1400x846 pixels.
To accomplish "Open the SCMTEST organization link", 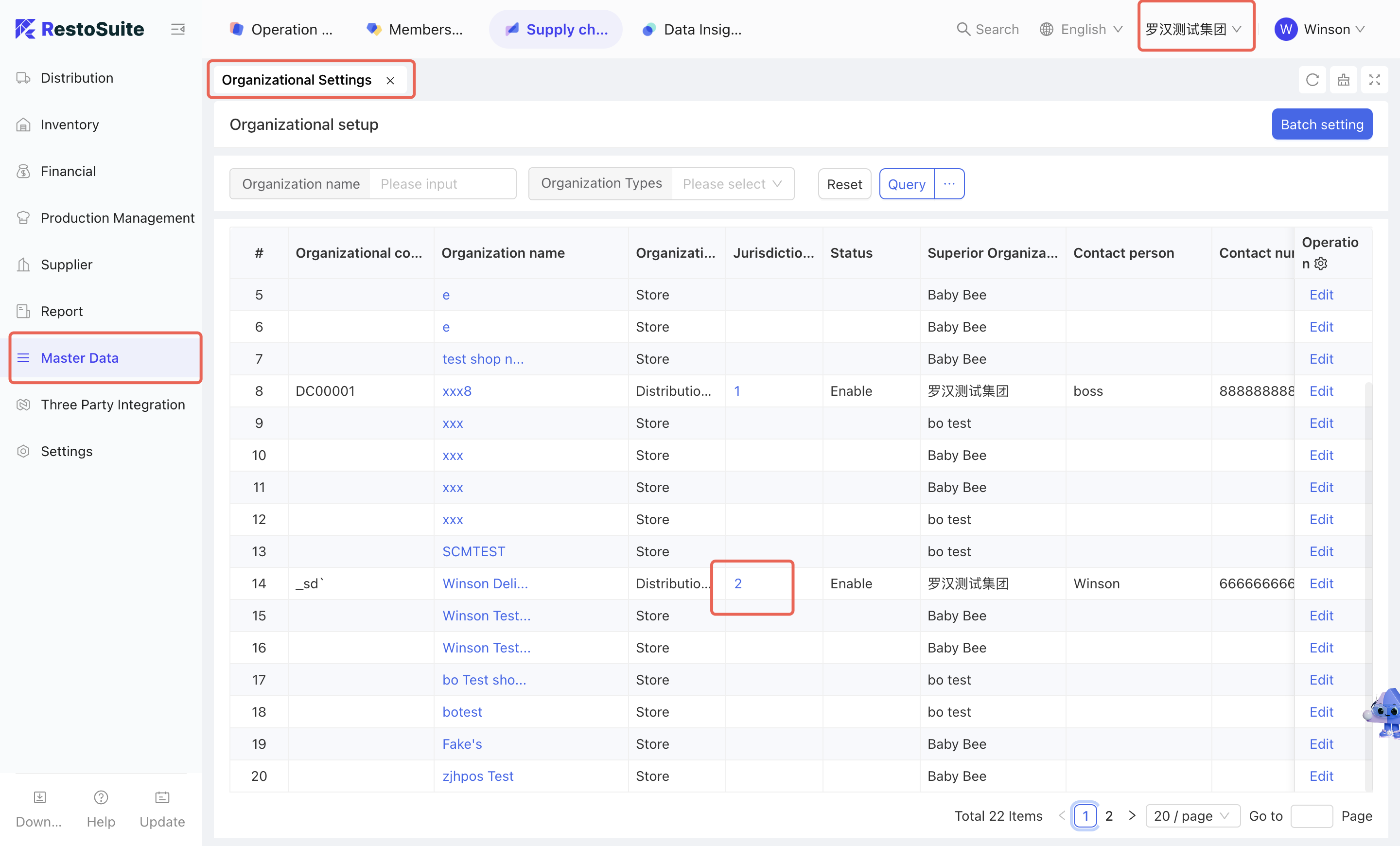I will (473, 551).
